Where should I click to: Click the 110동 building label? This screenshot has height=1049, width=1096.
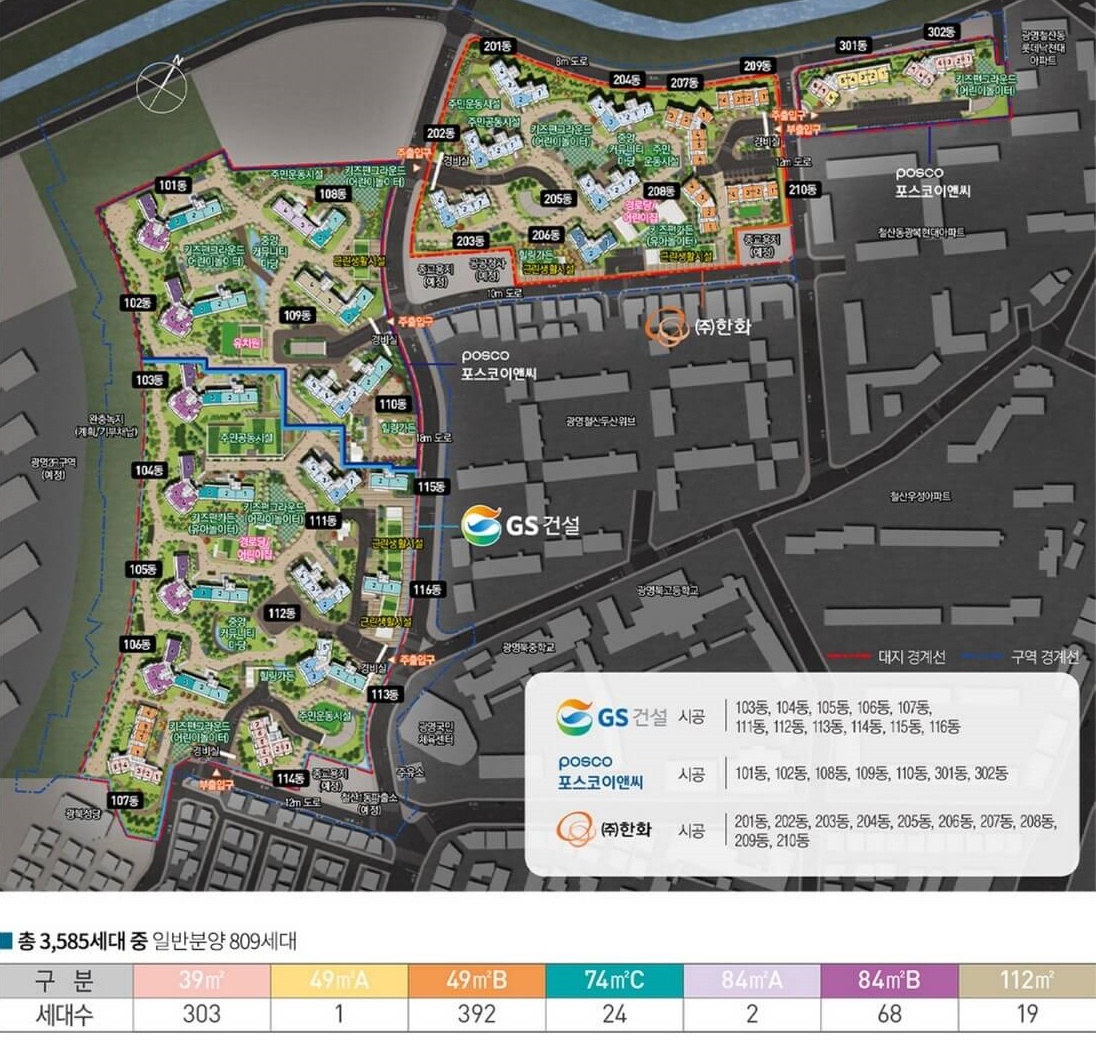click(394, 404)
